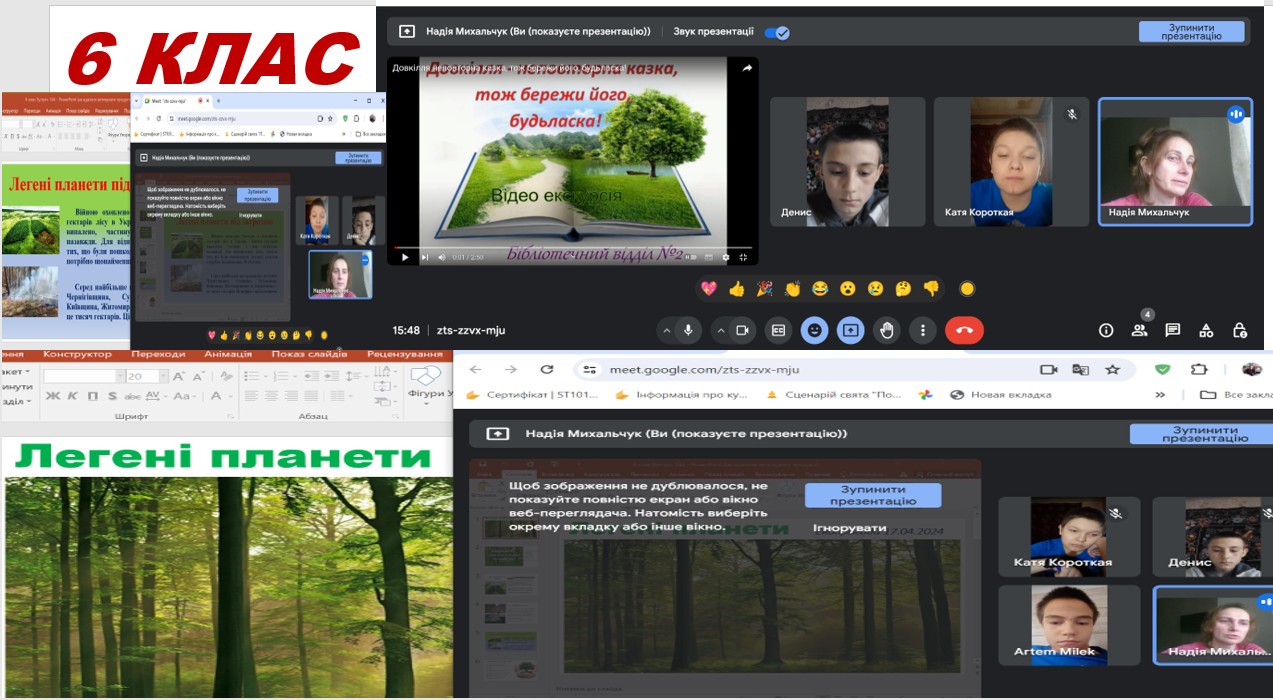Click the share arrow on the video

point(746,68)
